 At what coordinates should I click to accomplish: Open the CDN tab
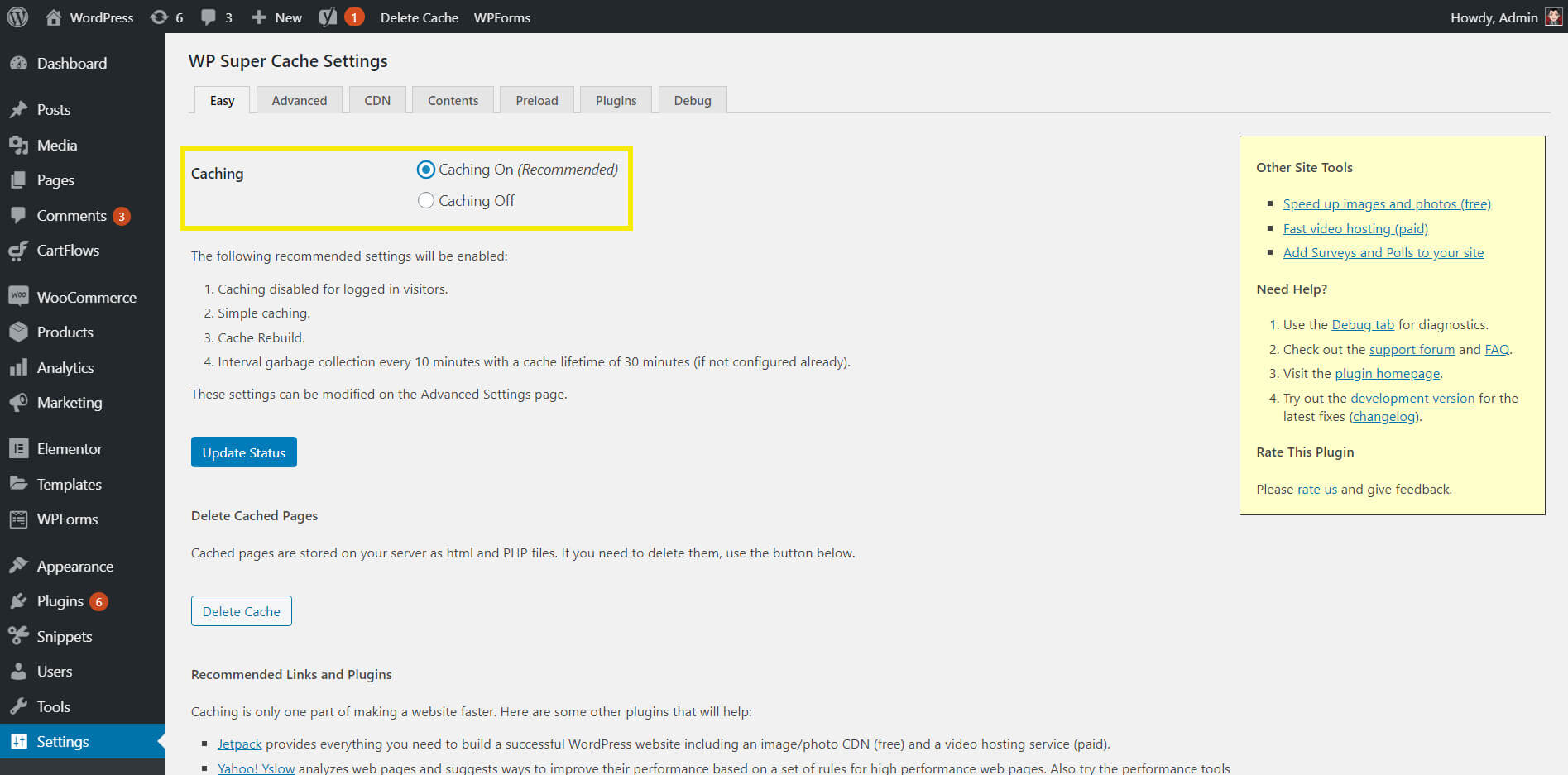(x=377, y=100)
